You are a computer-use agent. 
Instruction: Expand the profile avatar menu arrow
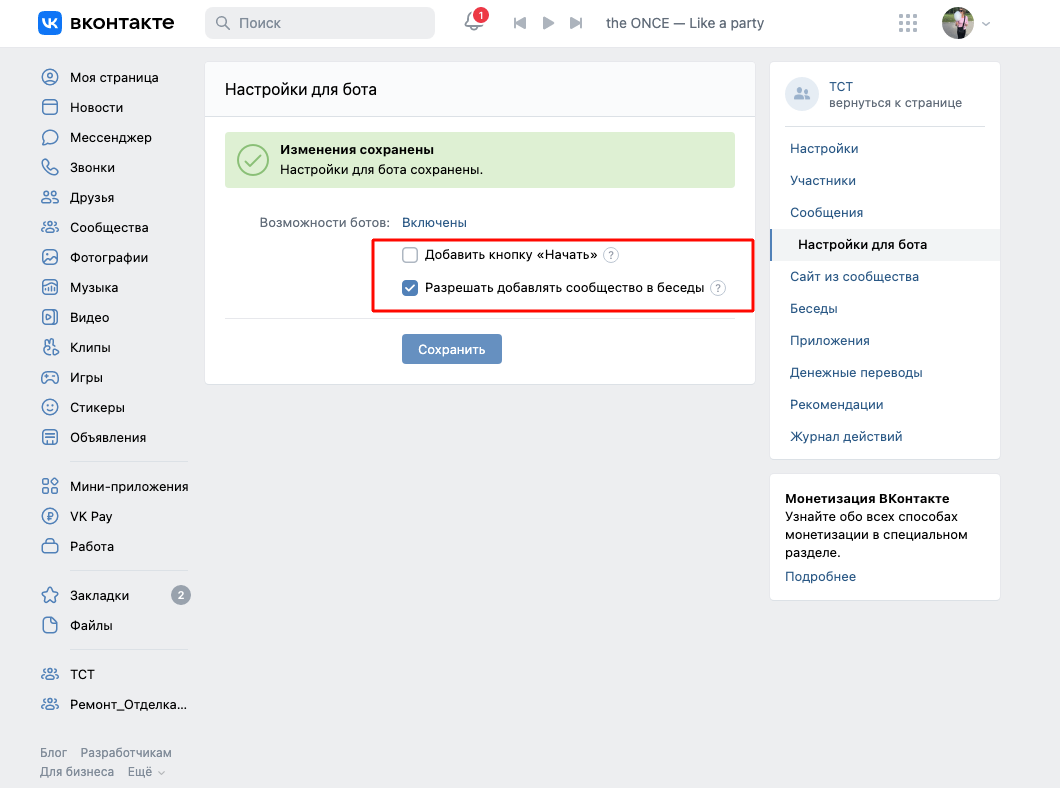point(986,24)
